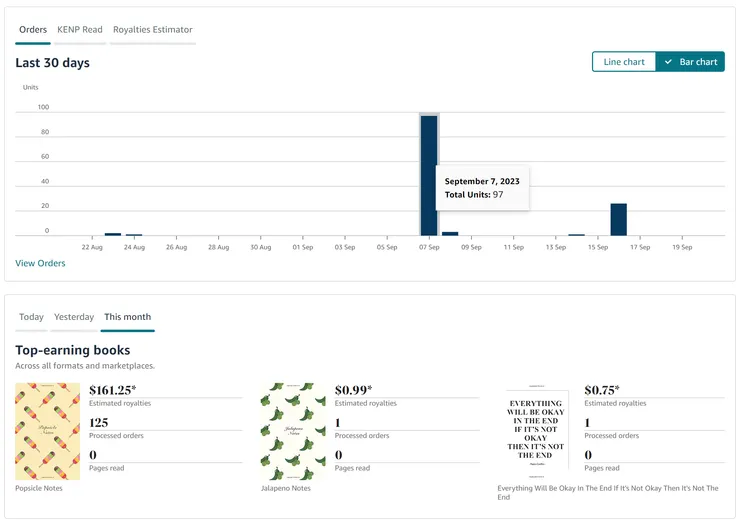Open the KENP Read tab
The image size is (740, 521).
tap(80, 30)
